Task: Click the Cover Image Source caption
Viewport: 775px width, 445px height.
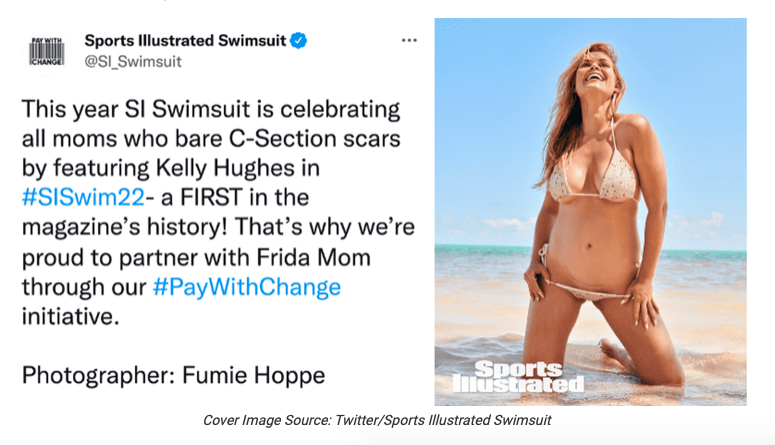Action: pos(376,420)
